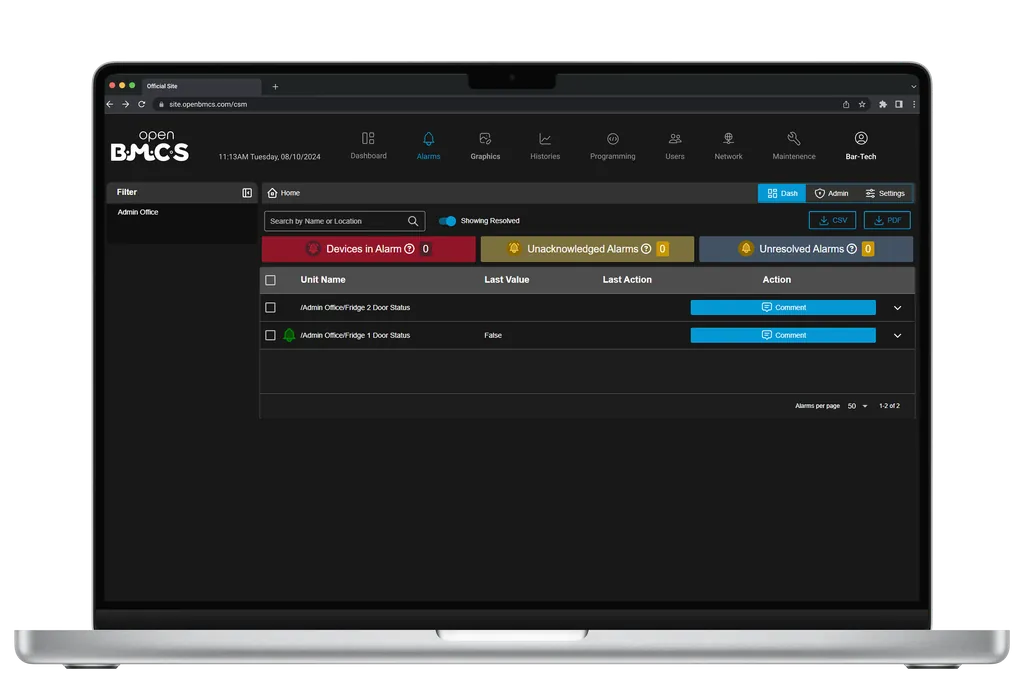
Task: Click green bell on Fridge 1 row
Action: pyautogui.click(x=289, y=335)
